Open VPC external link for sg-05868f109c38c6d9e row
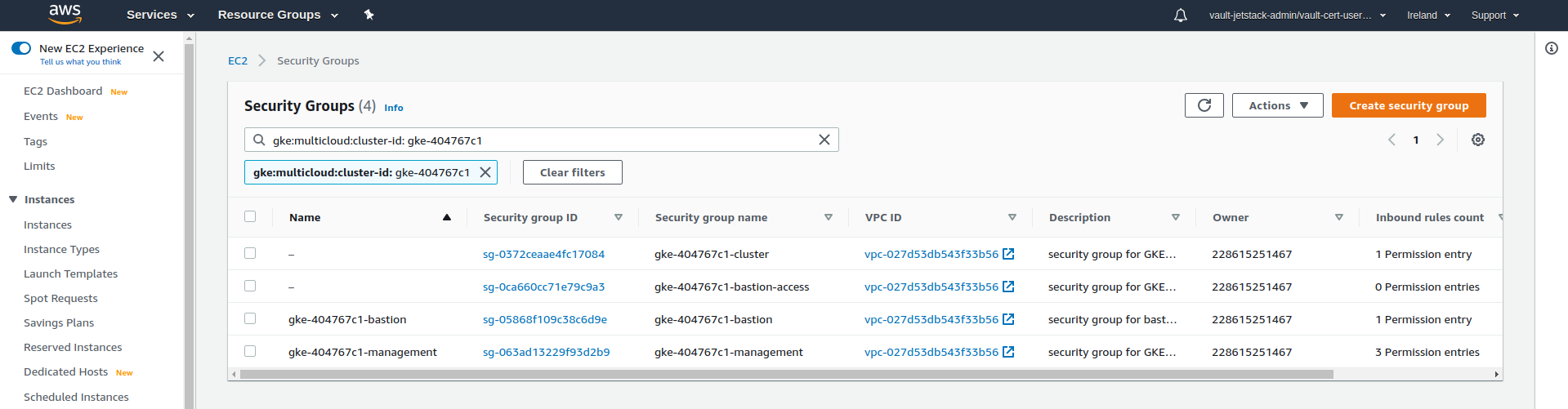1568x409 pixels. (x=1008, y=319)
